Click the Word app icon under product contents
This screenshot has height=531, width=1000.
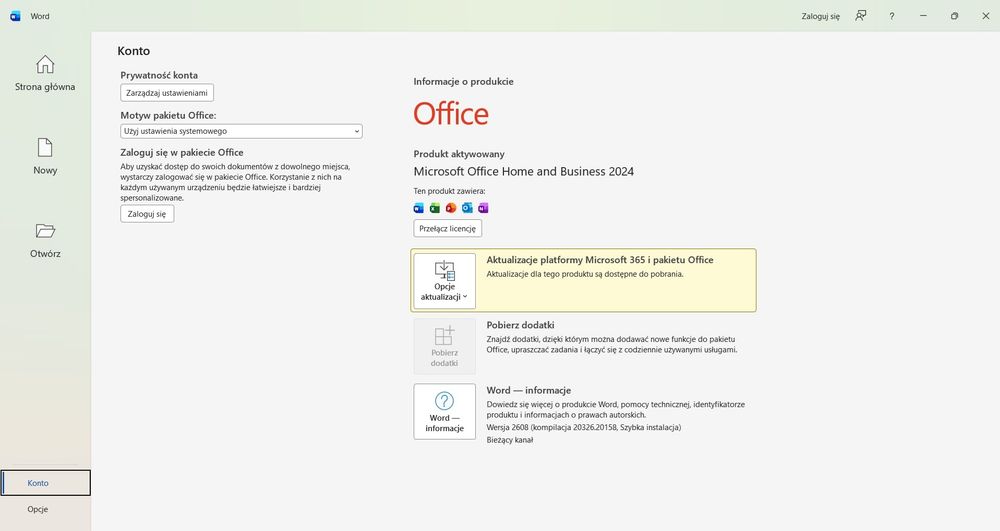click(418, 208)
